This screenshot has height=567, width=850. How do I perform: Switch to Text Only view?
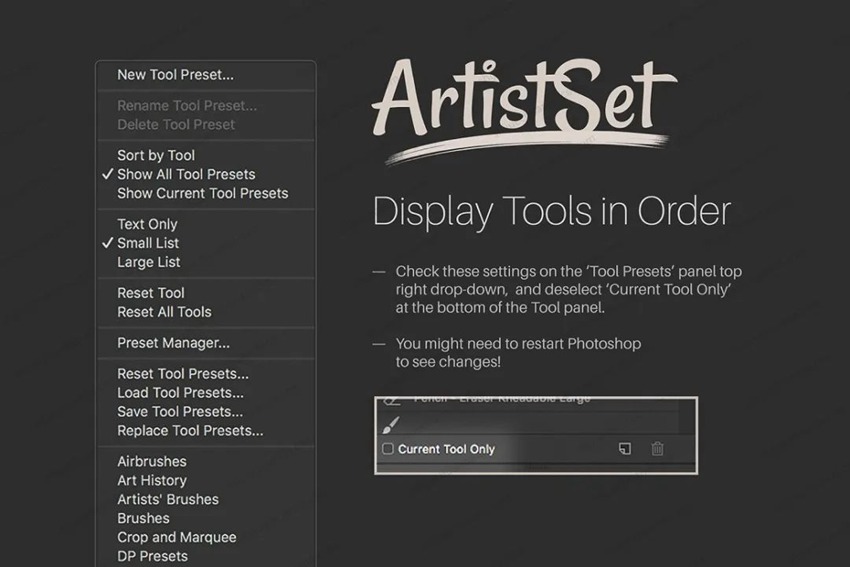pos(147,224)
